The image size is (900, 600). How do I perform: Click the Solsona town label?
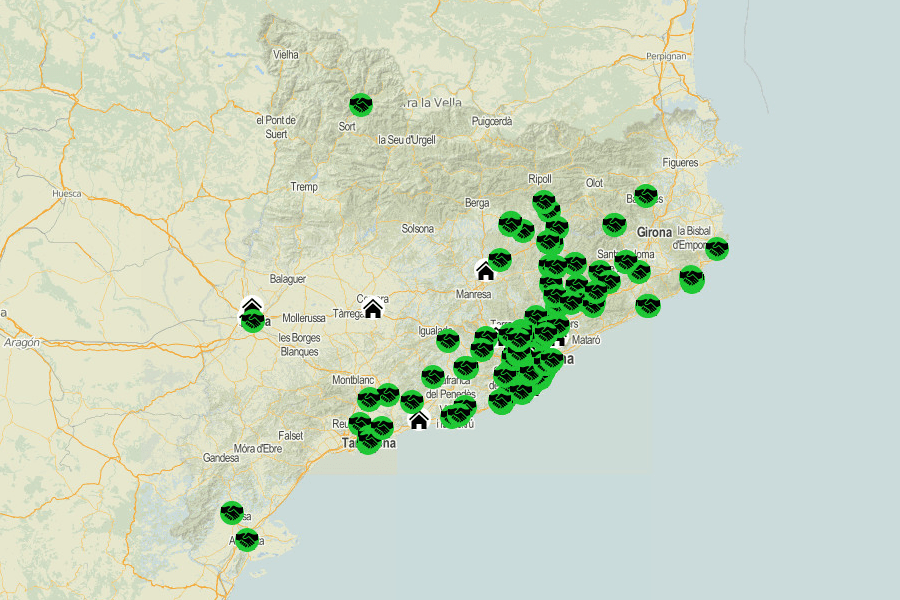[417, 229]
